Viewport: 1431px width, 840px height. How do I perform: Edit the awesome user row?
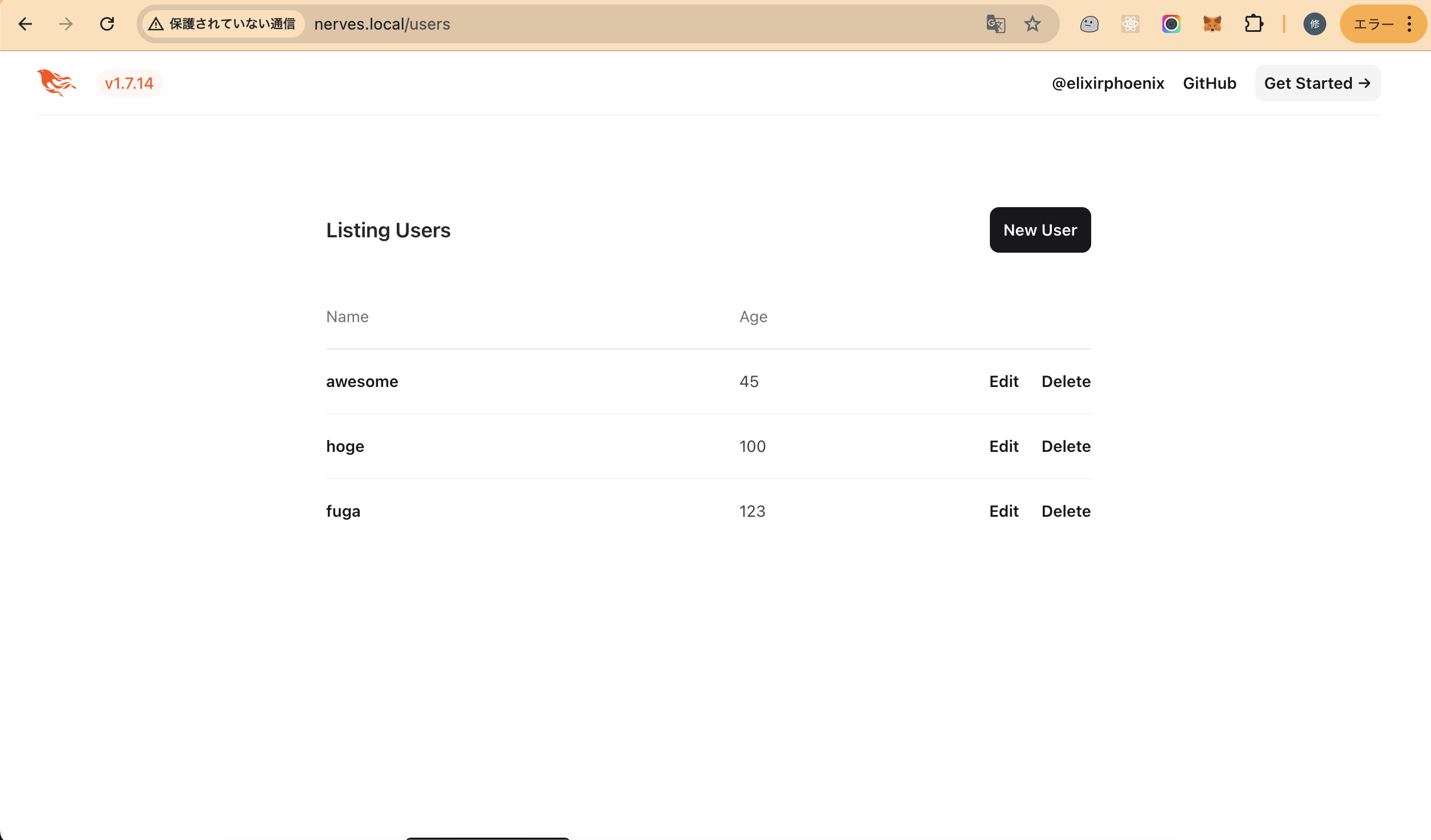[x=1004, y=381]
